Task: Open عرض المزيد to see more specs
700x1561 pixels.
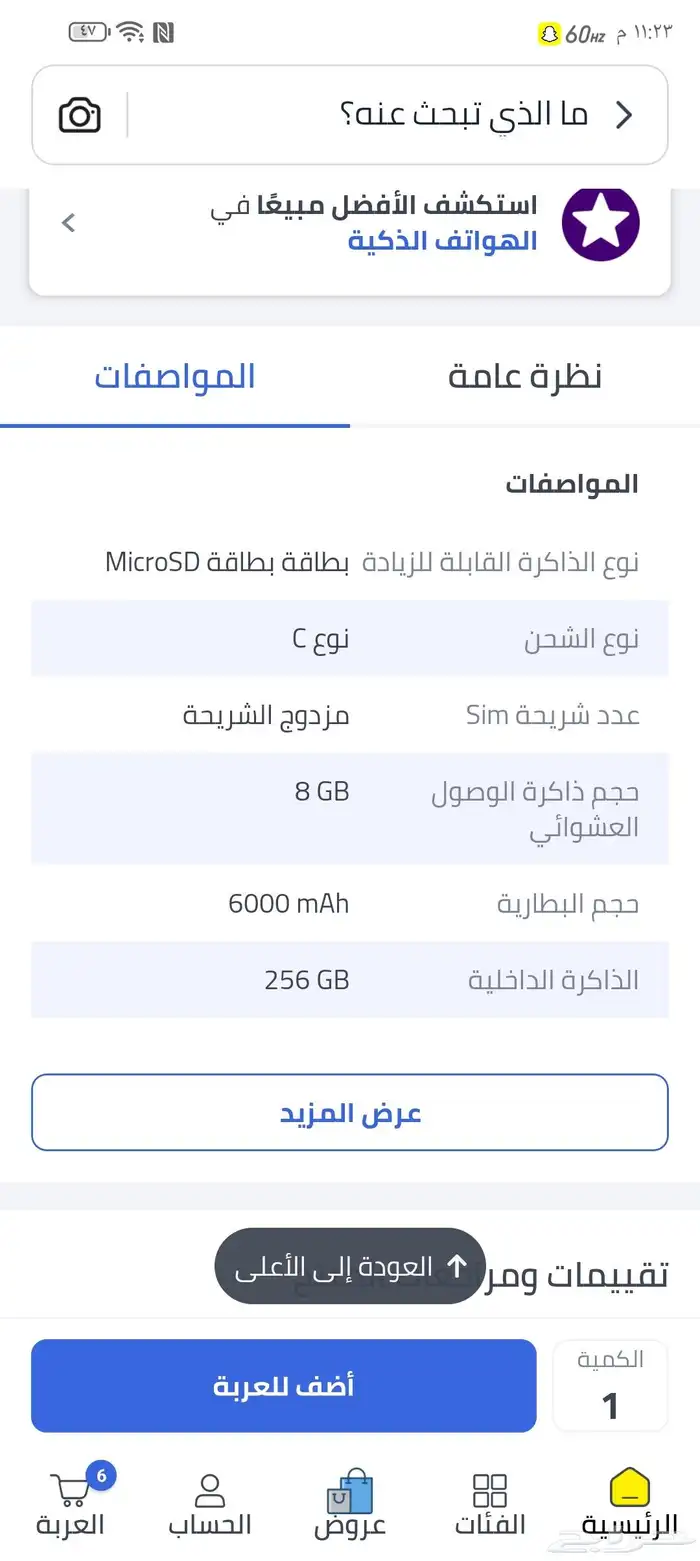Action: (x=349, y=1112)
